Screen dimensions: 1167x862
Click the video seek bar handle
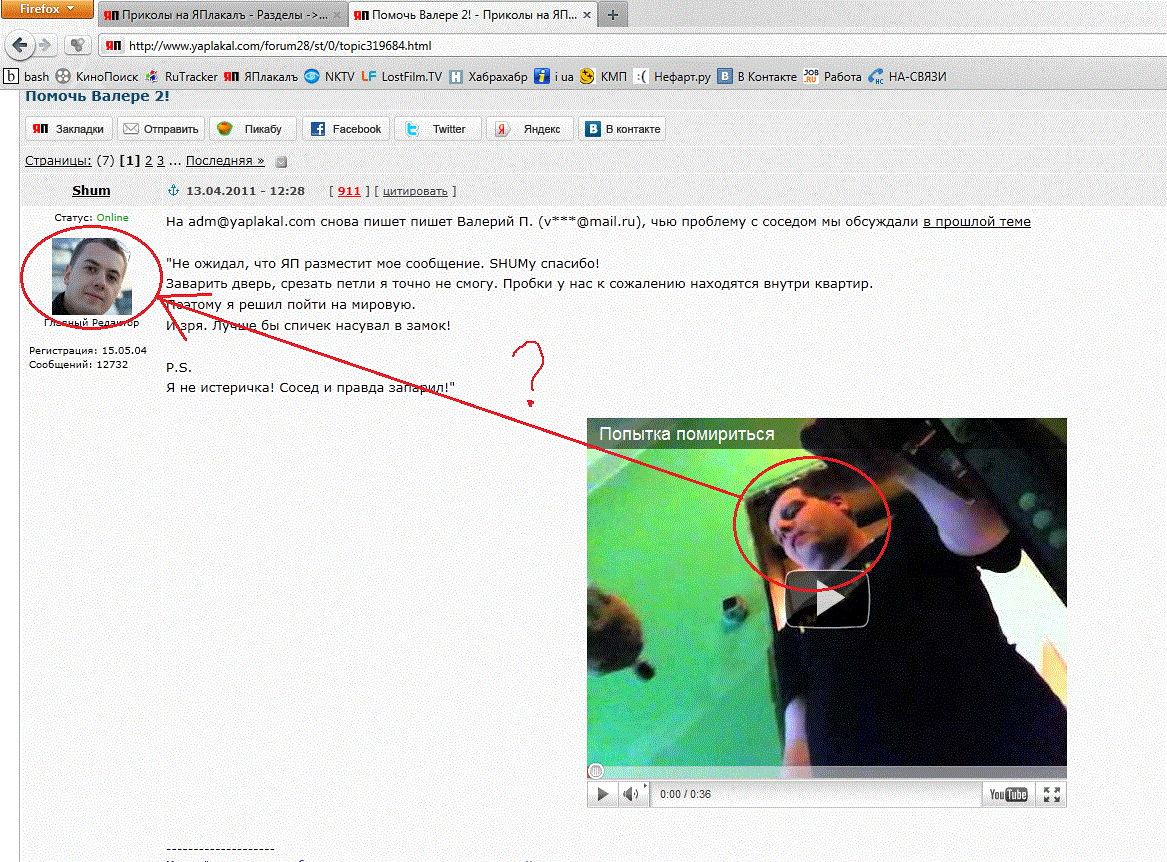pyautogui.click(x=596, y=771)
